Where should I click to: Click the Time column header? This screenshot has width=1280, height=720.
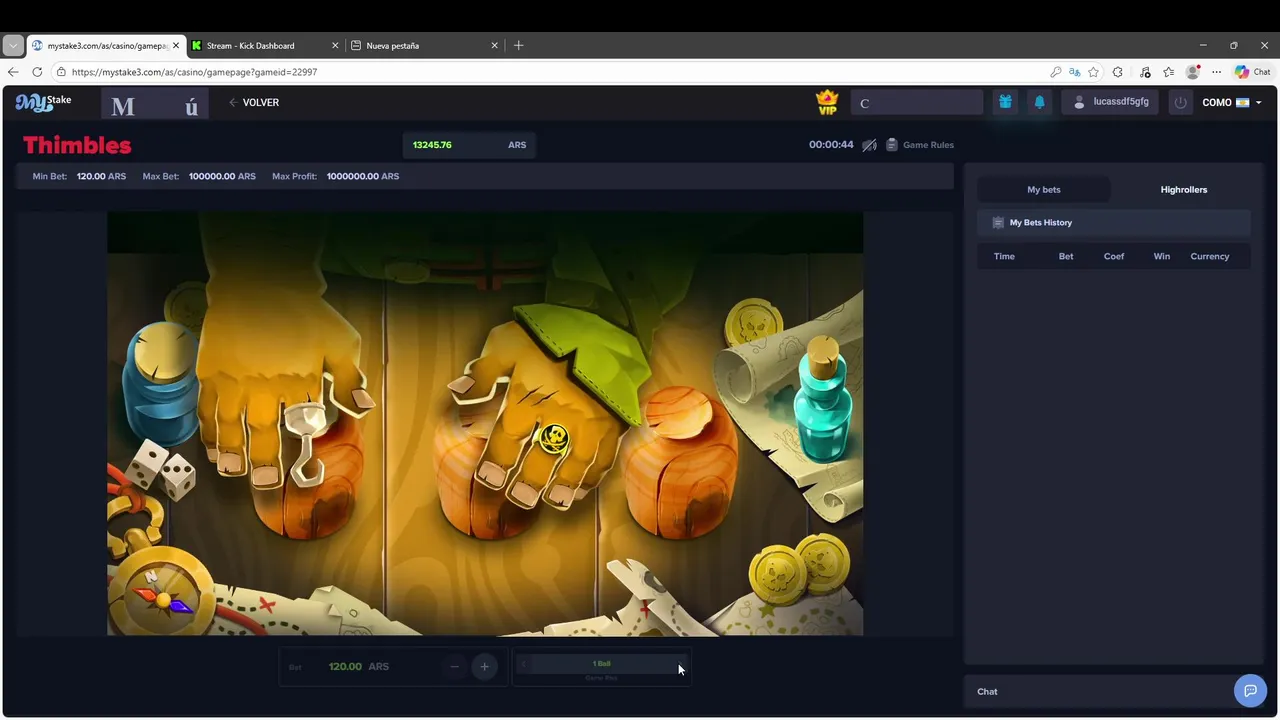click(1004, 256)
